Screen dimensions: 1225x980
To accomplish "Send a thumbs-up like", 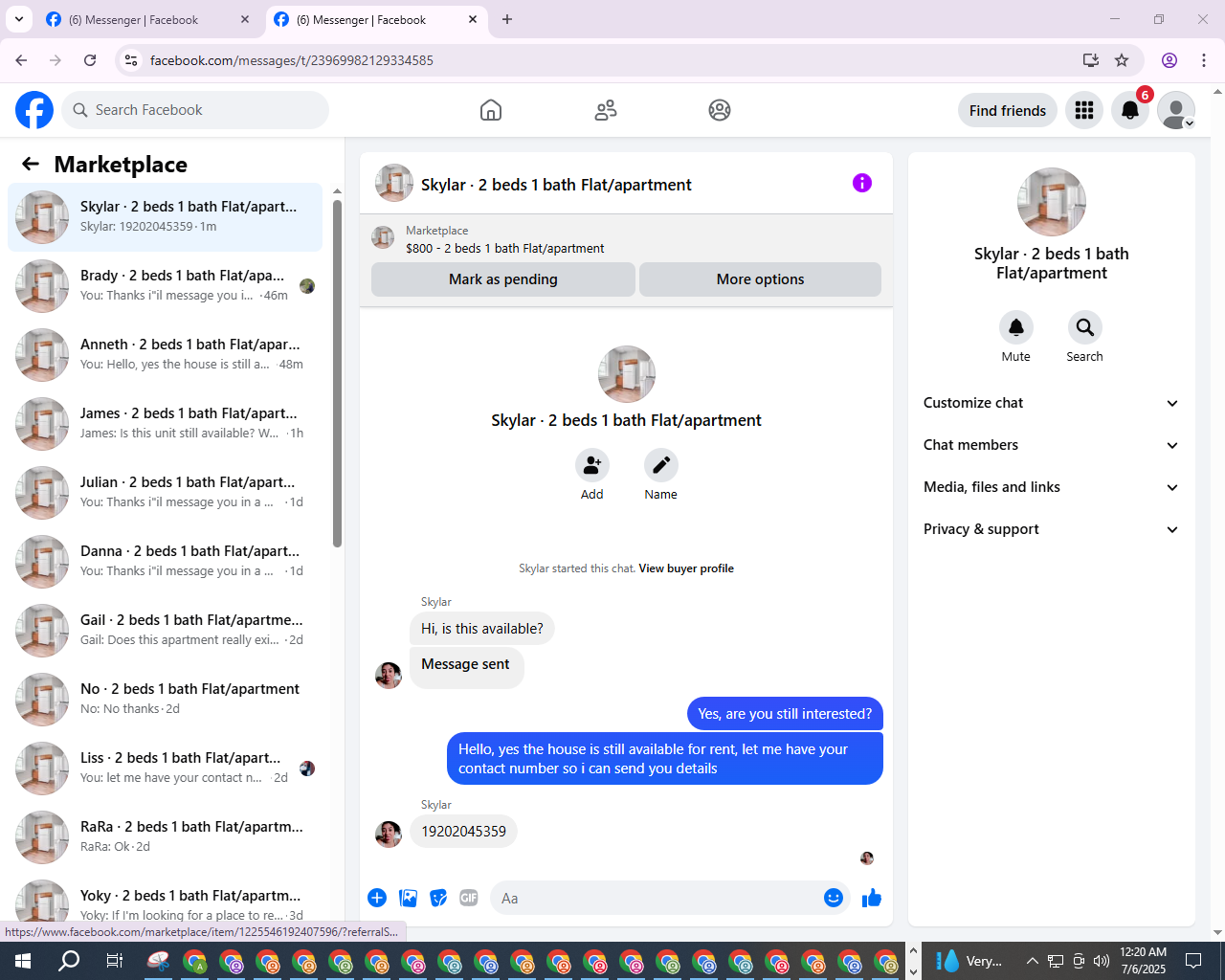I will pos(872,898).
